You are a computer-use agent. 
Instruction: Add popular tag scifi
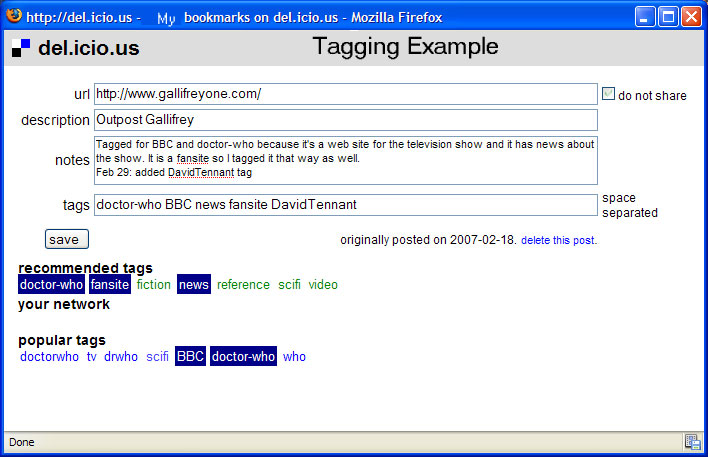tap(157, 356)
